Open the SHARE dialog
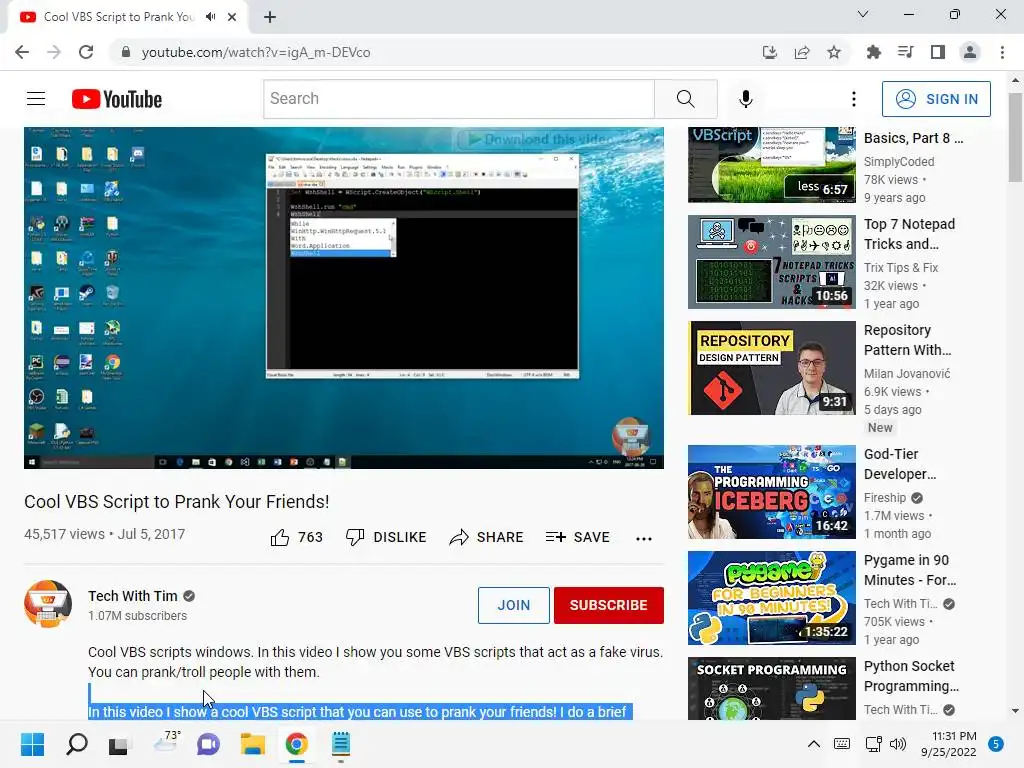The height and width of the screenshot is (768, 1024). pyautogui.click(x=487, y=537)
